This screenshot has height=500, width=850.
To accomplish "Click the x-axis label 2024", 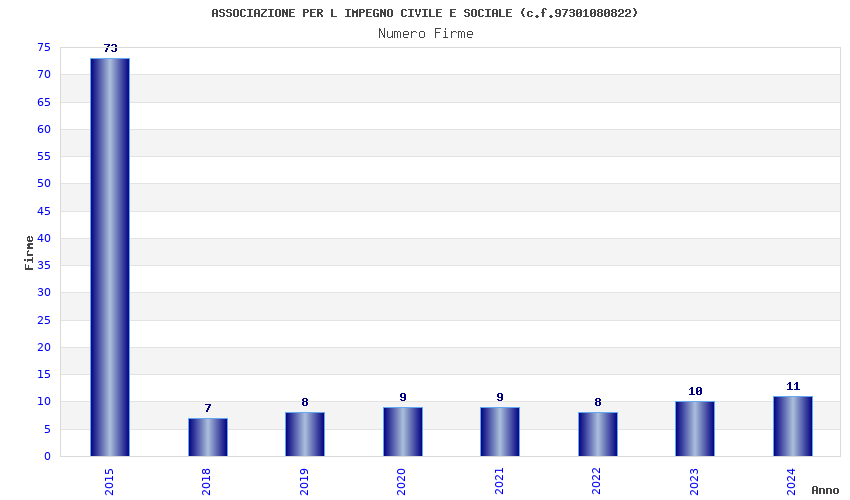I will click(791, 482).
